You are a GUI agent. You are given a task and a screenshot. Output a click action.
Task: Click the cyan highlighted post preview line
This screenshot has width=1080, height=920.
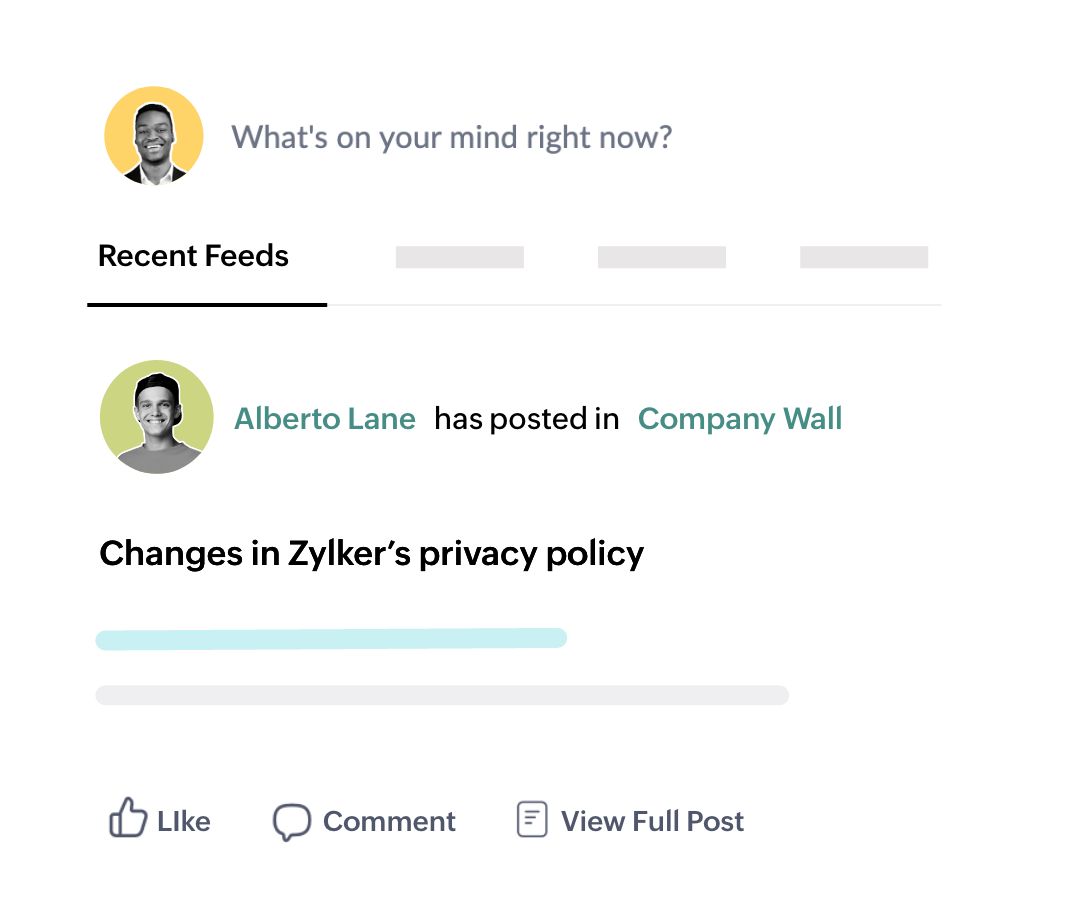tap(331, 639)
